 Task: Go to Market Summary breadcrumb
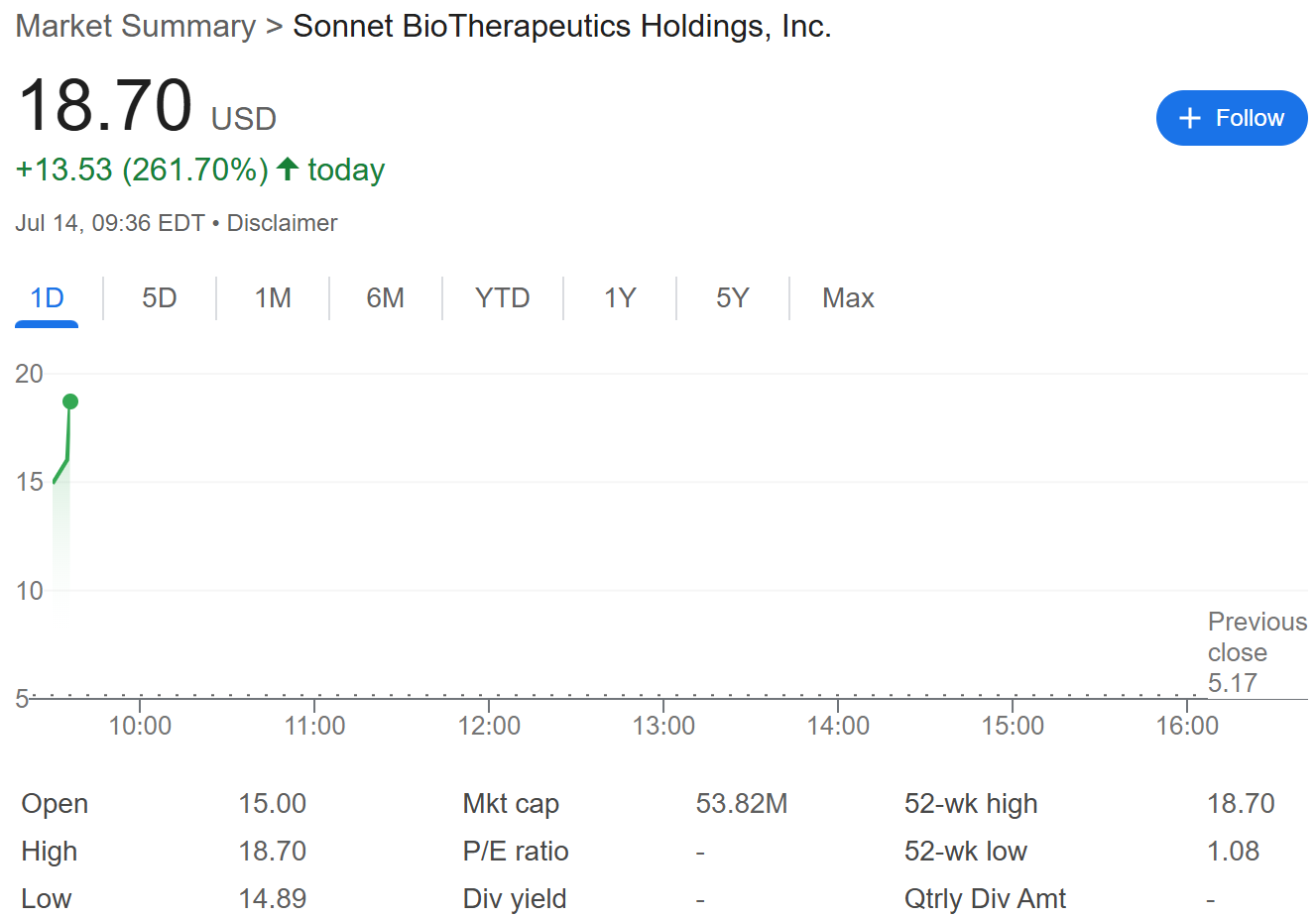(136, 26)
